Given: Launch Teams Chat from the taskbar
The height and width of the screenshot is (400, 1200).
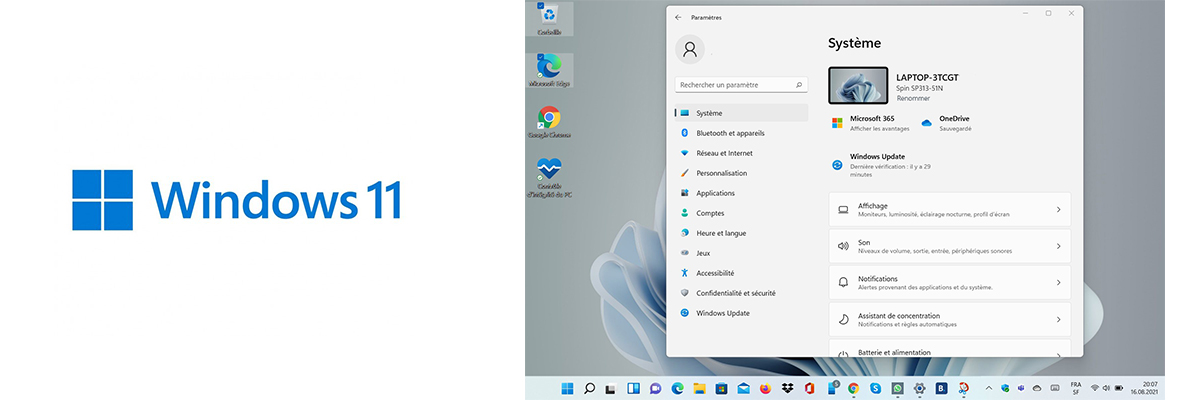Looking at the screenshot, I should pos(655,388).
